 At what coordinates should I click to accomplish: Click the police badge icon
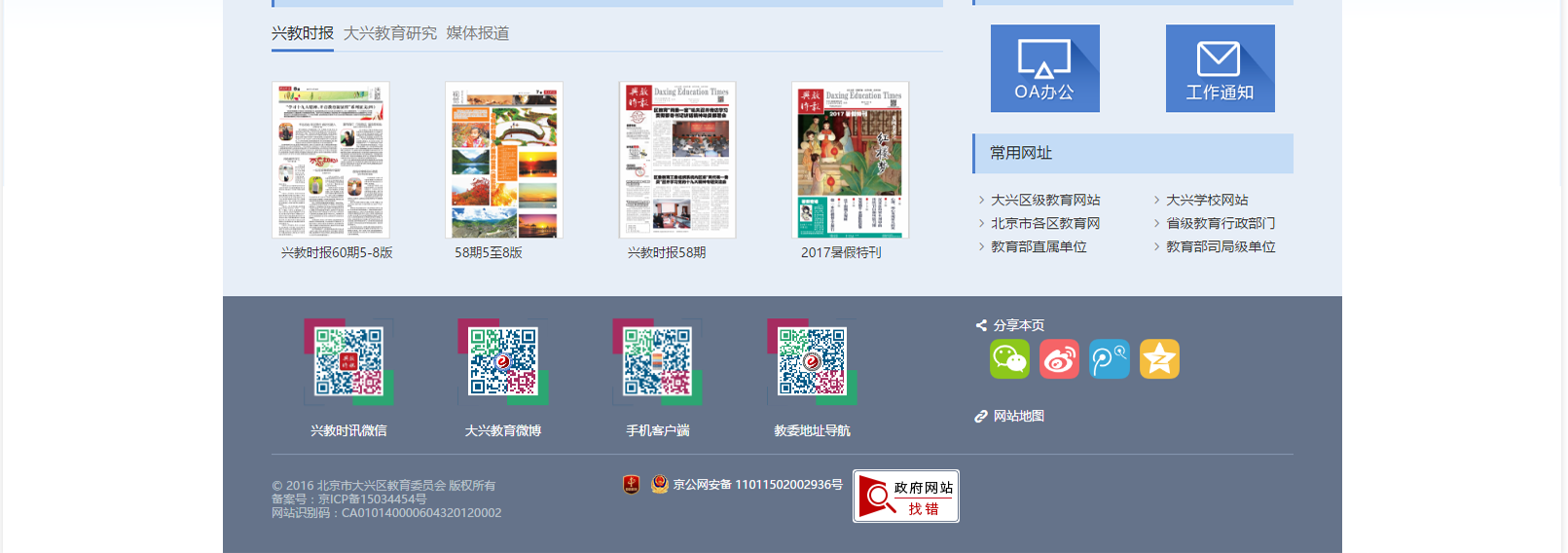(x=660, y=484)
